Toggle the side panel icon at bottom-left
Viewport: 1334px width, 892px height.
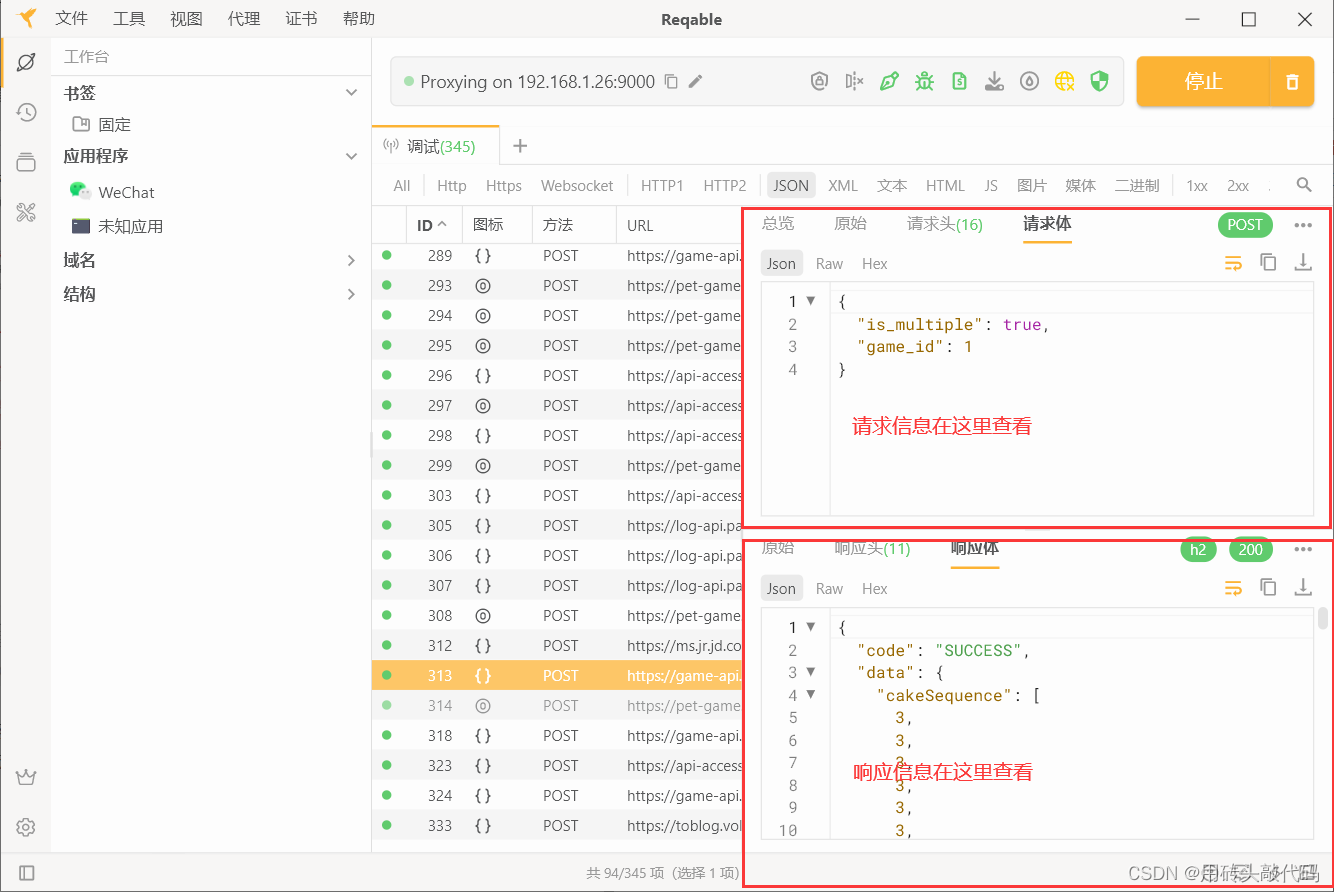pyautogui.click(x=27, y=873)
